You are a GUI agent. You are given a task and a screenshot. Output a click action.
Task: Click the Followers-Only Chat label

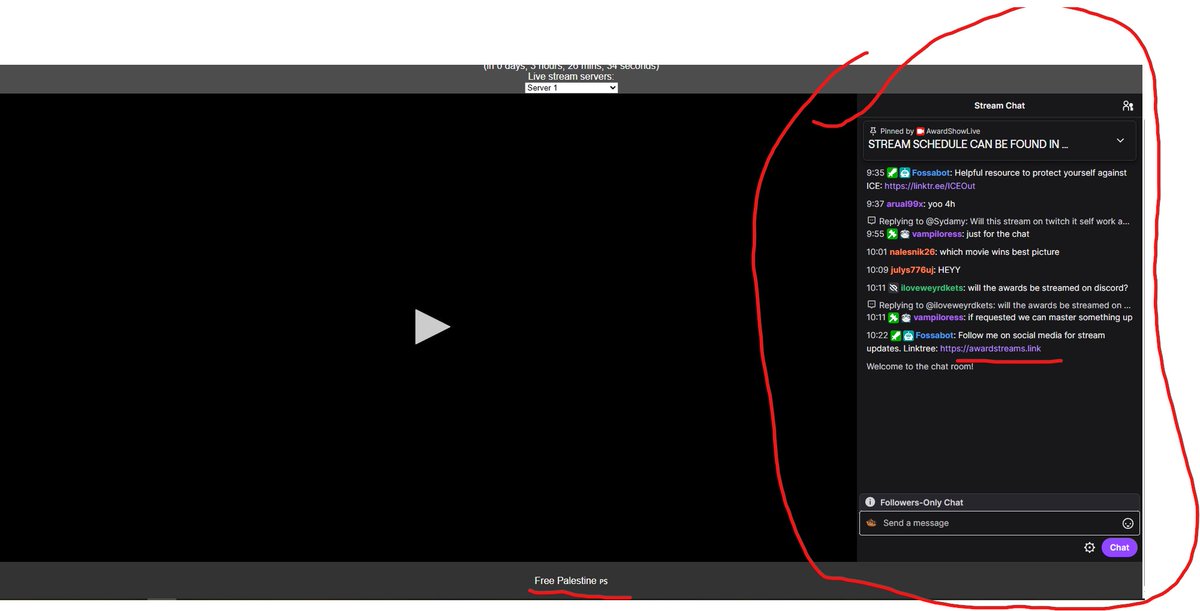click(921, 502)
